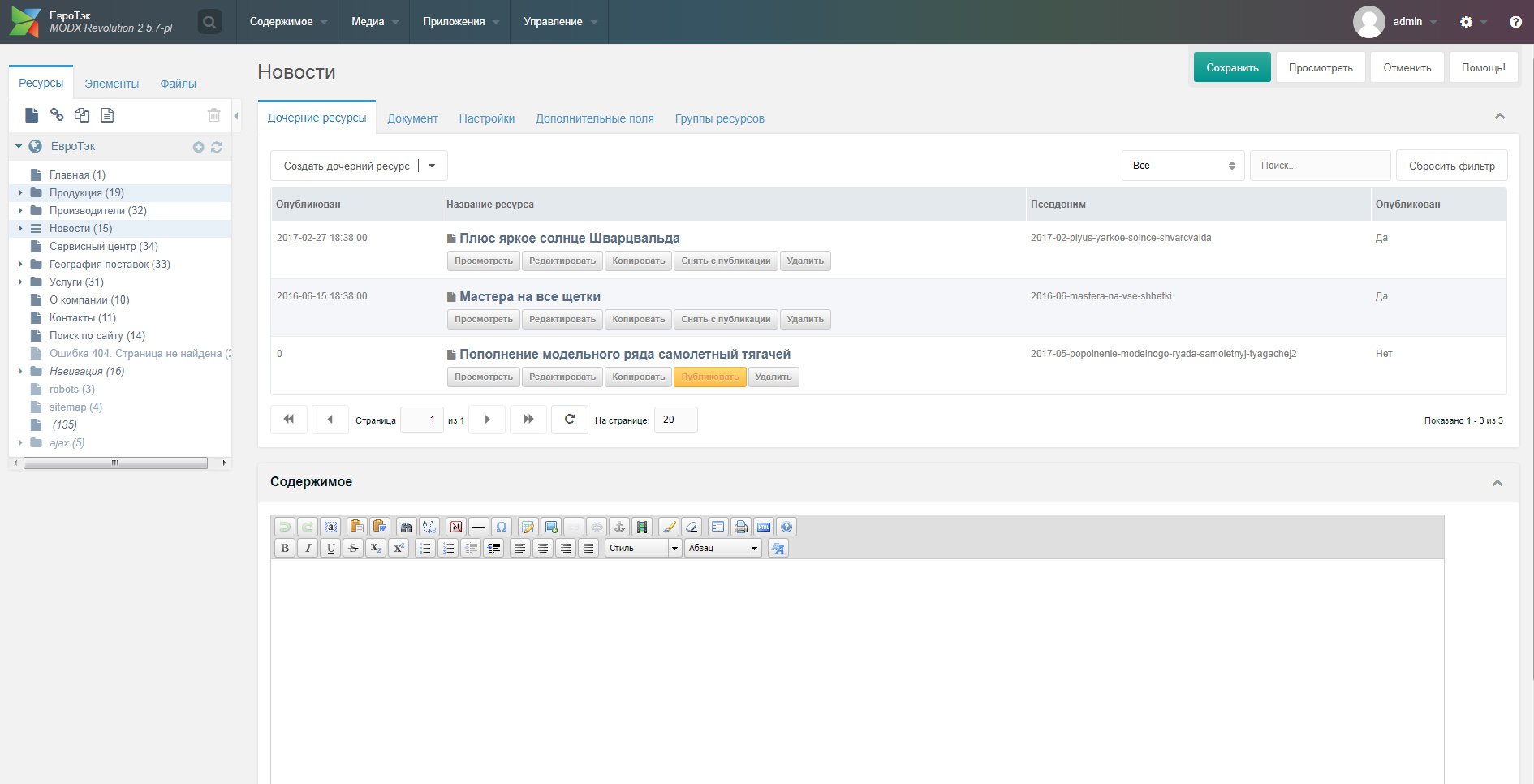The width and height of the screenshot is (1534, 784).
Task: Open the Стиль dropdown in editor
Action: (644, 548)
